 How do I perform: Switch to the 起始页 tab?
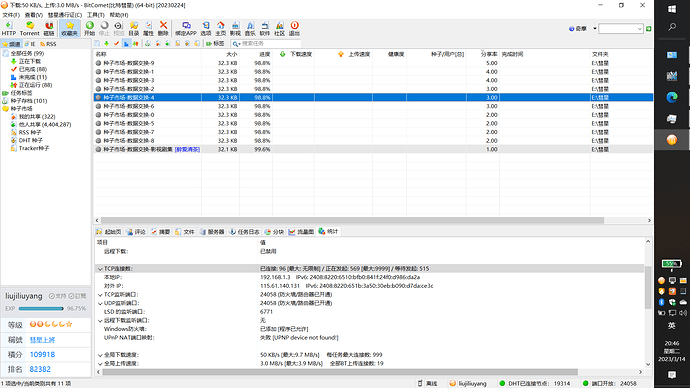tap(109, 232)
